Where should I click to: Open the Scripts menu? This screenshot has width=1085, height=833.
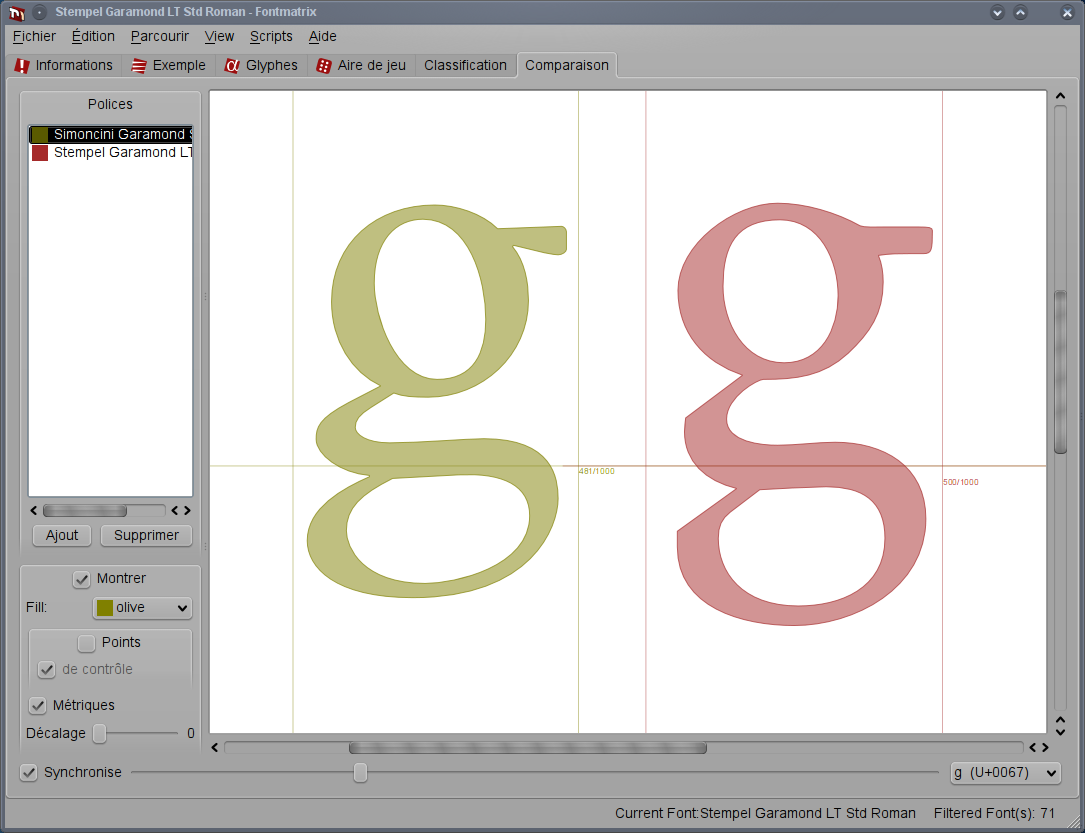tap(271, 36)
